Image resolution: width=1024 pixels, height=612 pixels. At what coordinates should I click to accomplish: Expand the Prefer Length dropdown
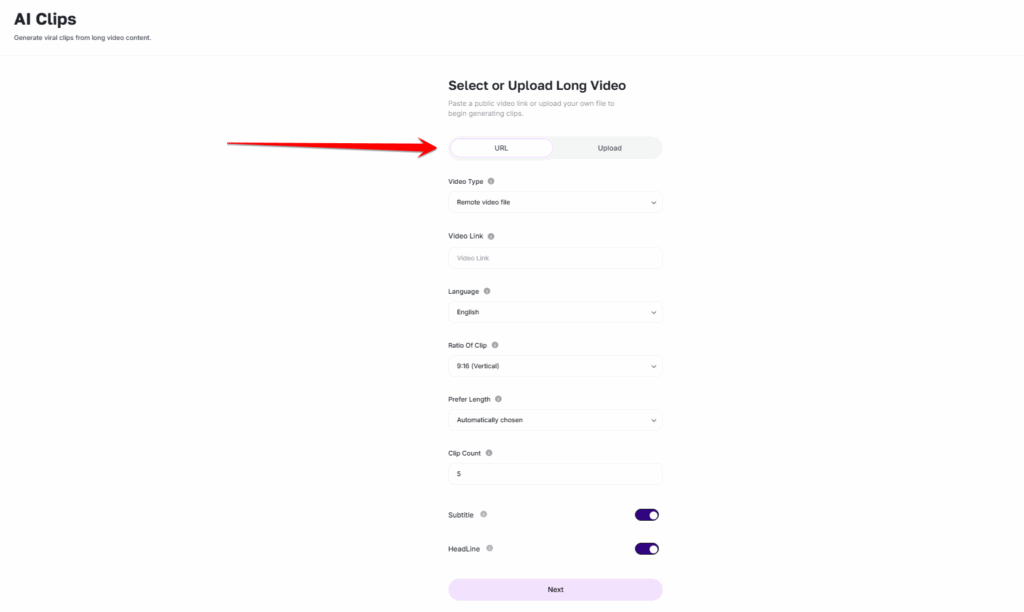click(x=555, y=420)
